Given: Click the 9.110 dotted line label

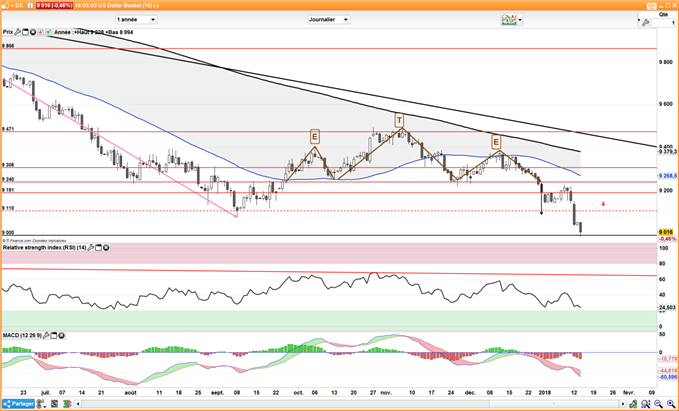Looking at the screenshot, I should 8,208.
